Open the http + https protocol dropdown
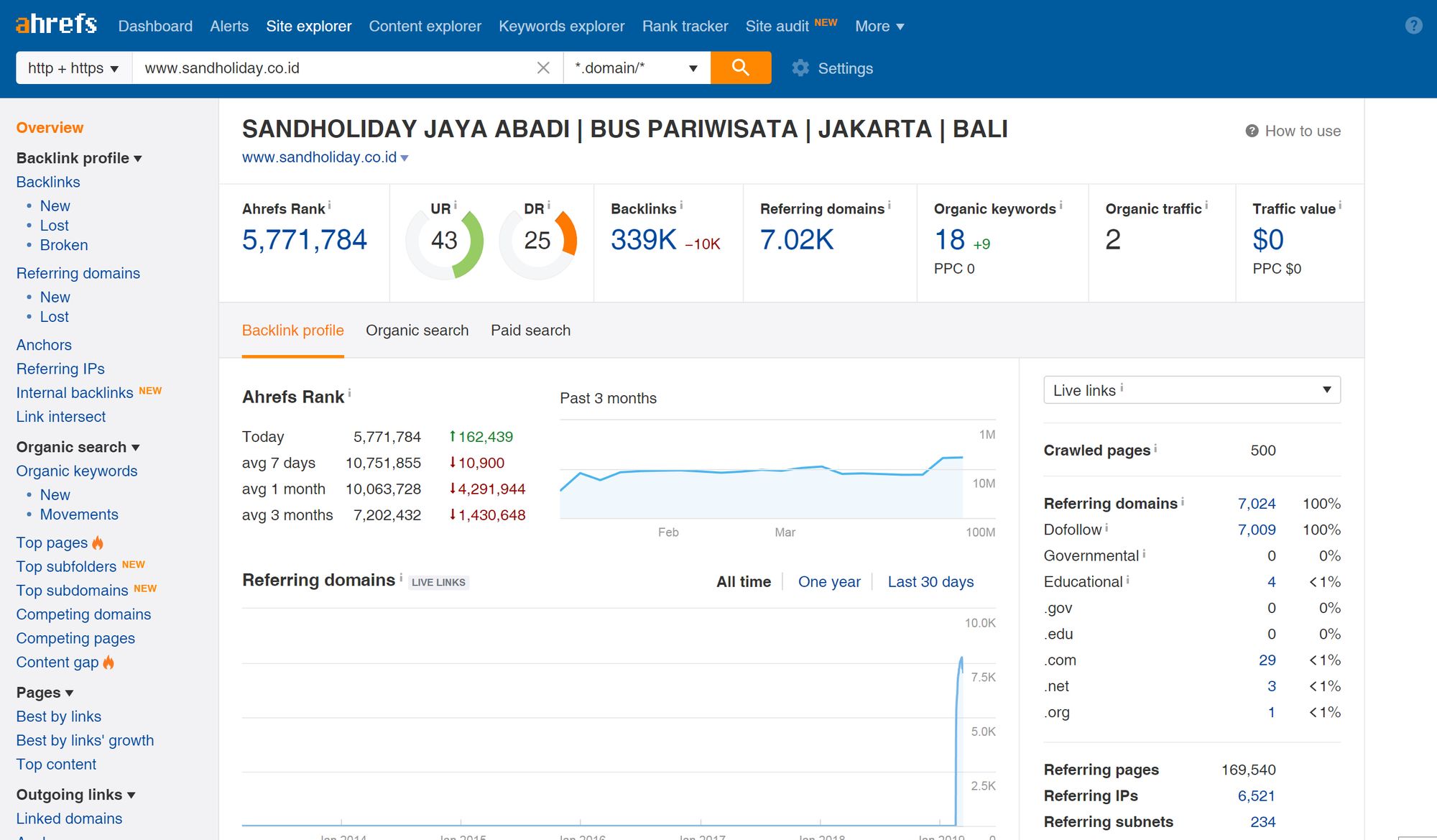The width and height of the screenshot is (1437, 840). coord(74,68)
